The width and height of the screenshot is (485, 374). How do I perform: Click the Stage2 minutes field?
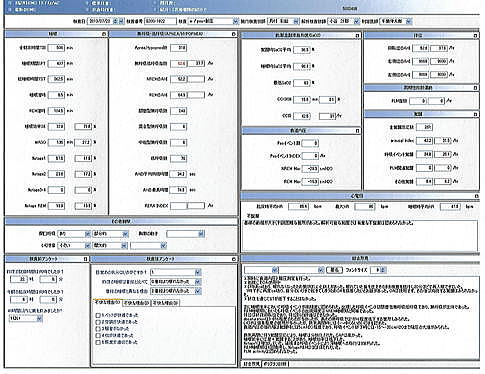[56, 174]
